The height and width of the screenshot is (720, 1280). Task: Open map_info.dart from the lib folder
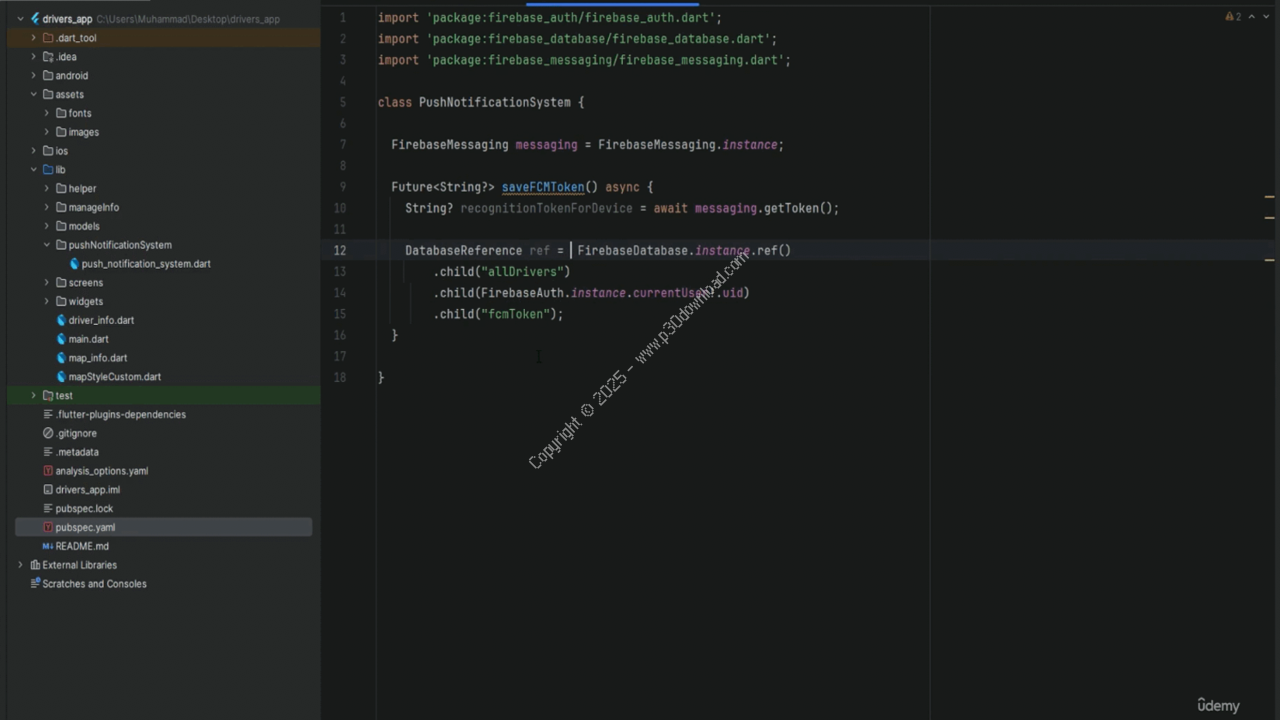click(97, 358)
